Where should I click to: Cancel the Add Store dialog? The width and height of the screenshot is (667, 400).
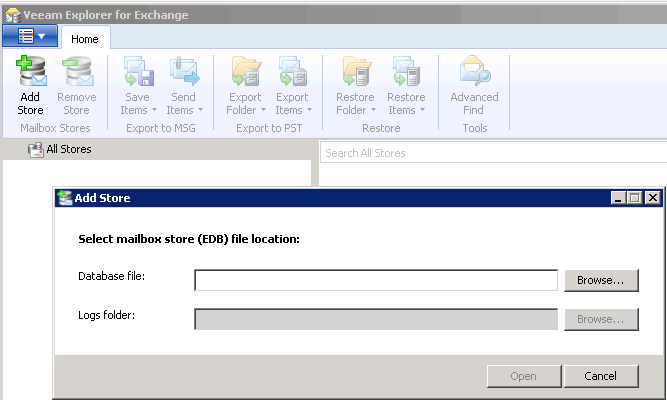coord(601,376)
